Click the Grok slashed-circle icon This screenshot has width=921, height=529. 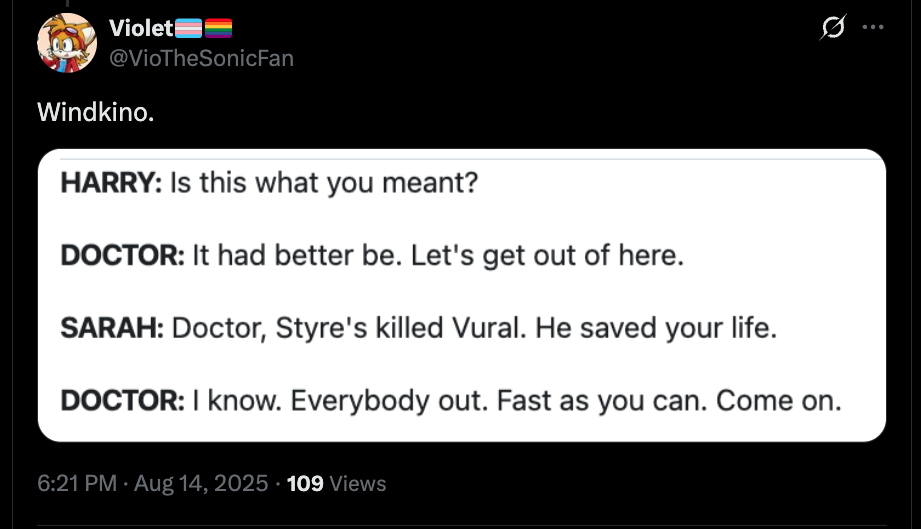tap(828, 30)
